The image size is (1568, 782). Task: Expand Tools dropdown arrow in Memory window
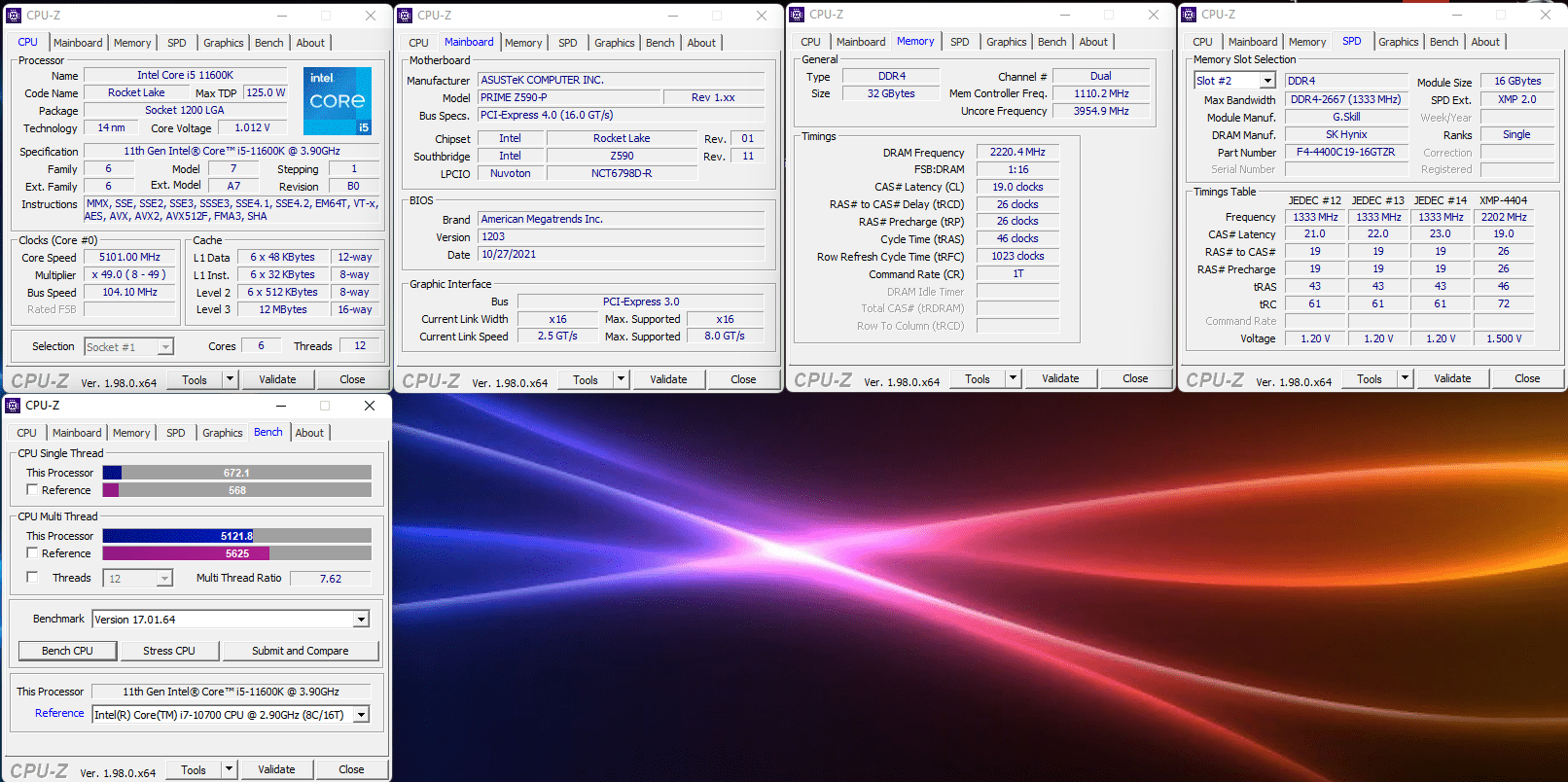1014,378
